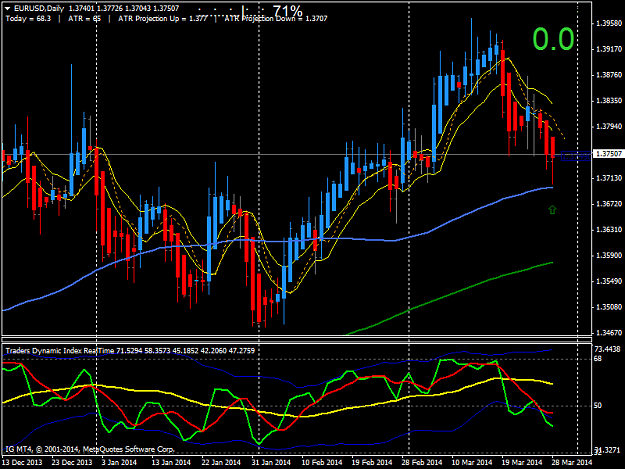Screen dimensions: 625x469
Task: Click price scale value 1.35490
Action: click(x=609, y=281)
